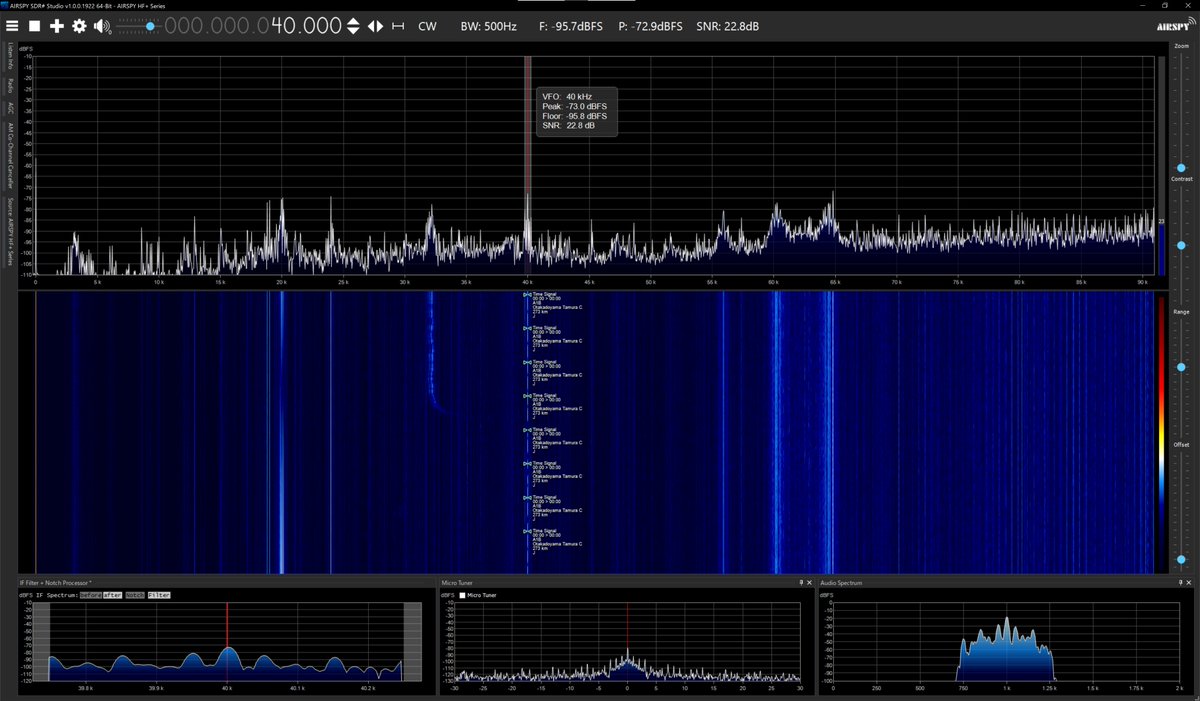The image size is (1200, 701).
Task: Toggle the step-size snap icon
Action: click(x=398, y=26)
